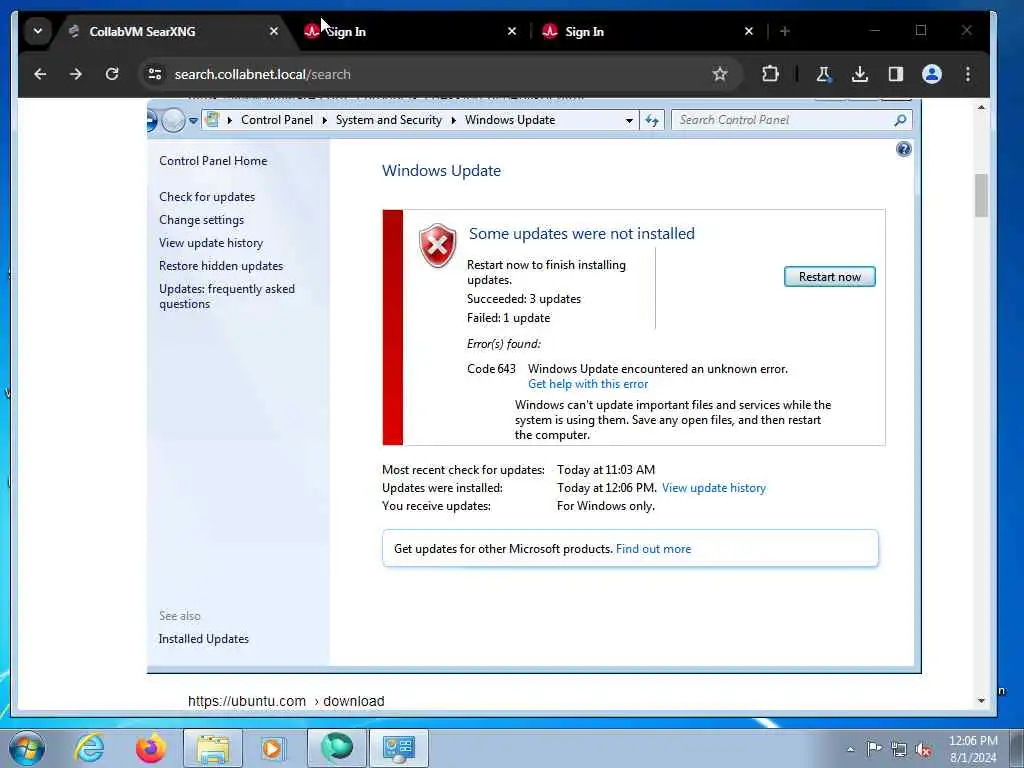Viewport: 1024px width, 768px height.
Task: Expand arrow after System and Security breadcrumb
Action: point(453,120)
